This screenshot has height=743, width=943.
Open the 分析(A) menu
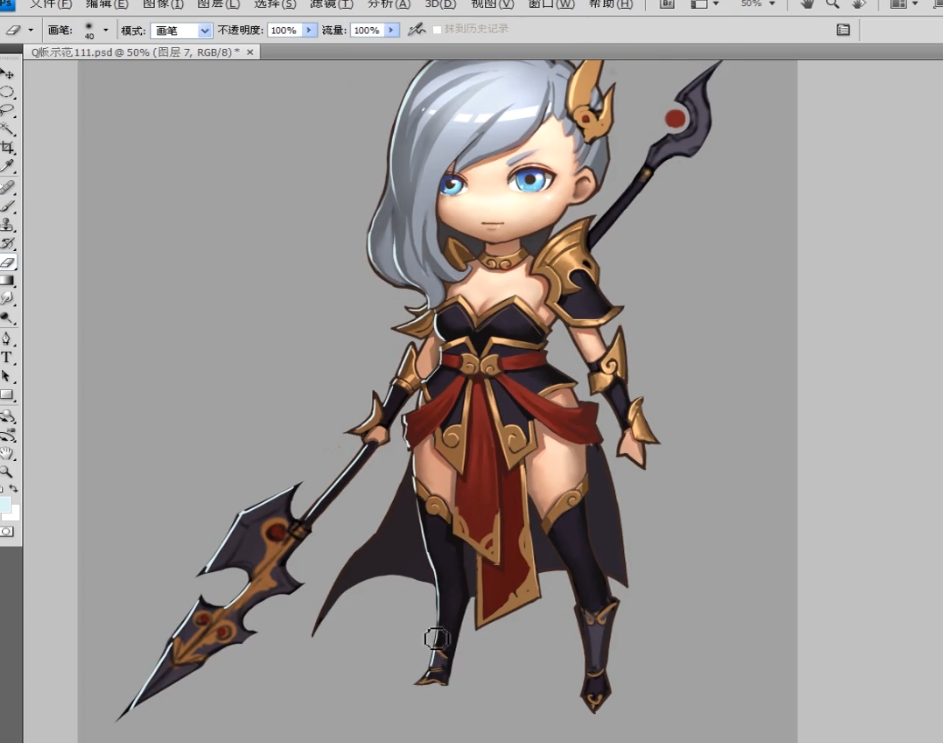click(389, 4)
